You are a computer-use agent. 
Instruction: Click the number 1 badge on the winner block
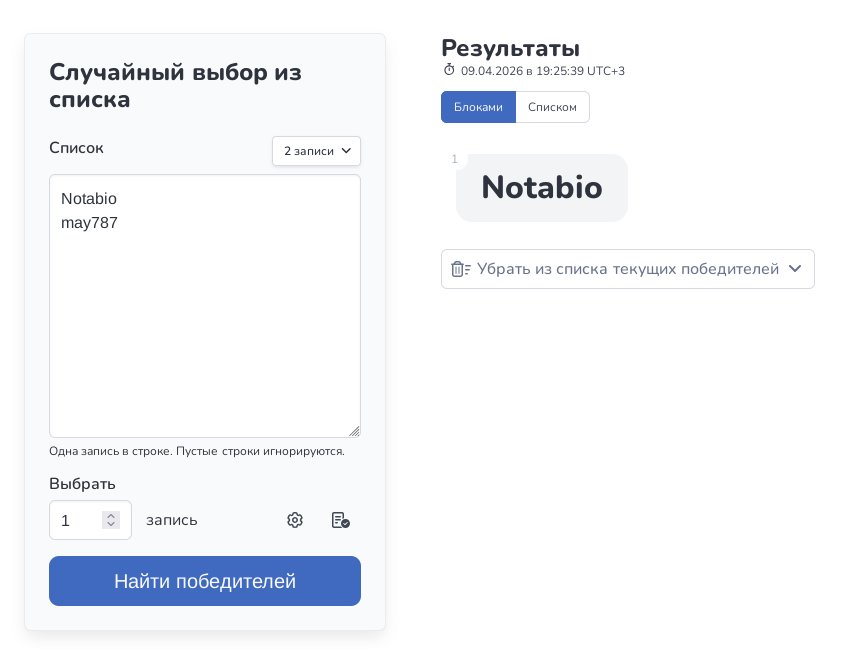coord(455,159)
